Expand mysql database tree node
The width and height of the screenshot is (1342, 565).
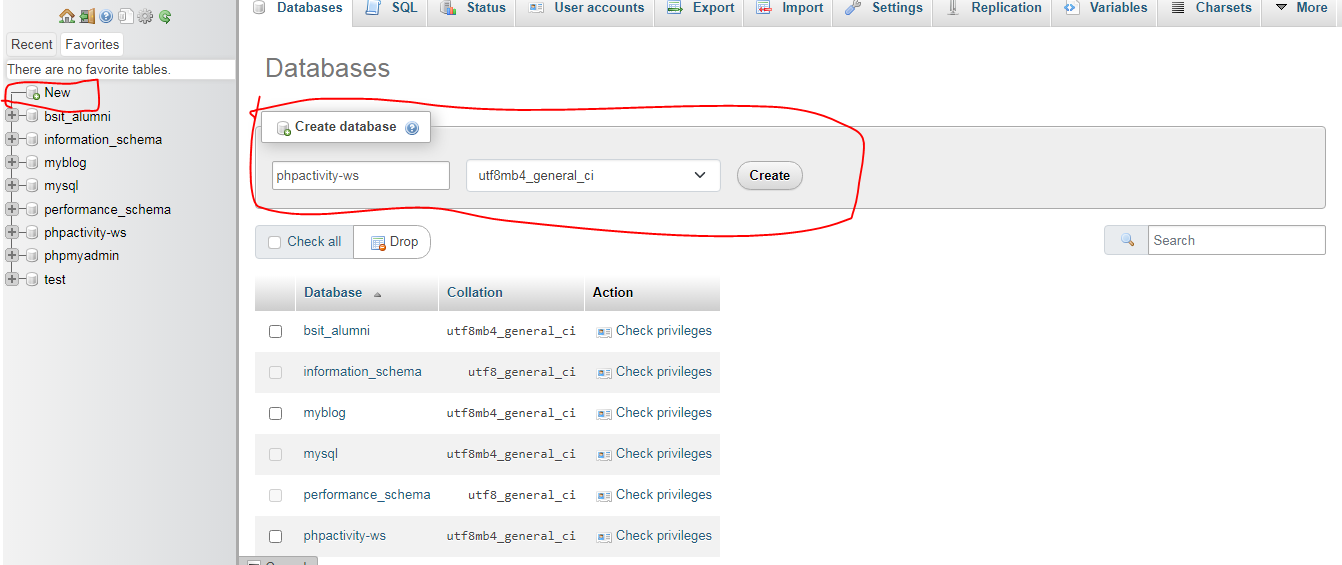(12, 185)
